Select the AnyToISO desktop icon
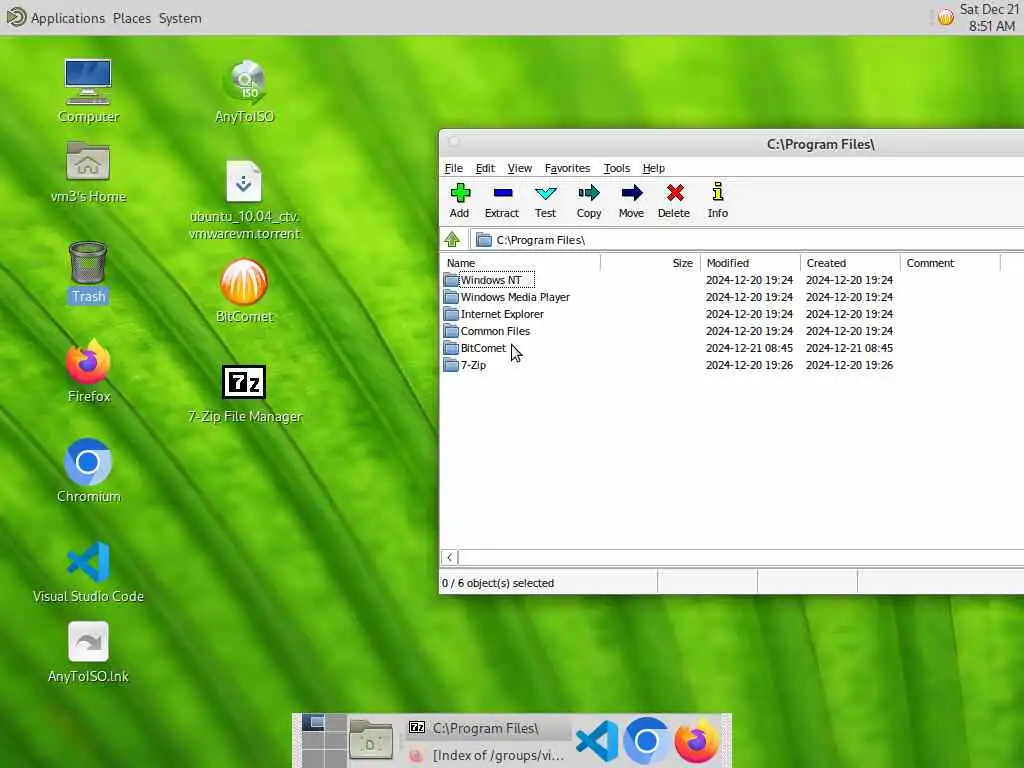Image resolution: width=1024 pixels, height=768 pixels. (x=245, y=91)
